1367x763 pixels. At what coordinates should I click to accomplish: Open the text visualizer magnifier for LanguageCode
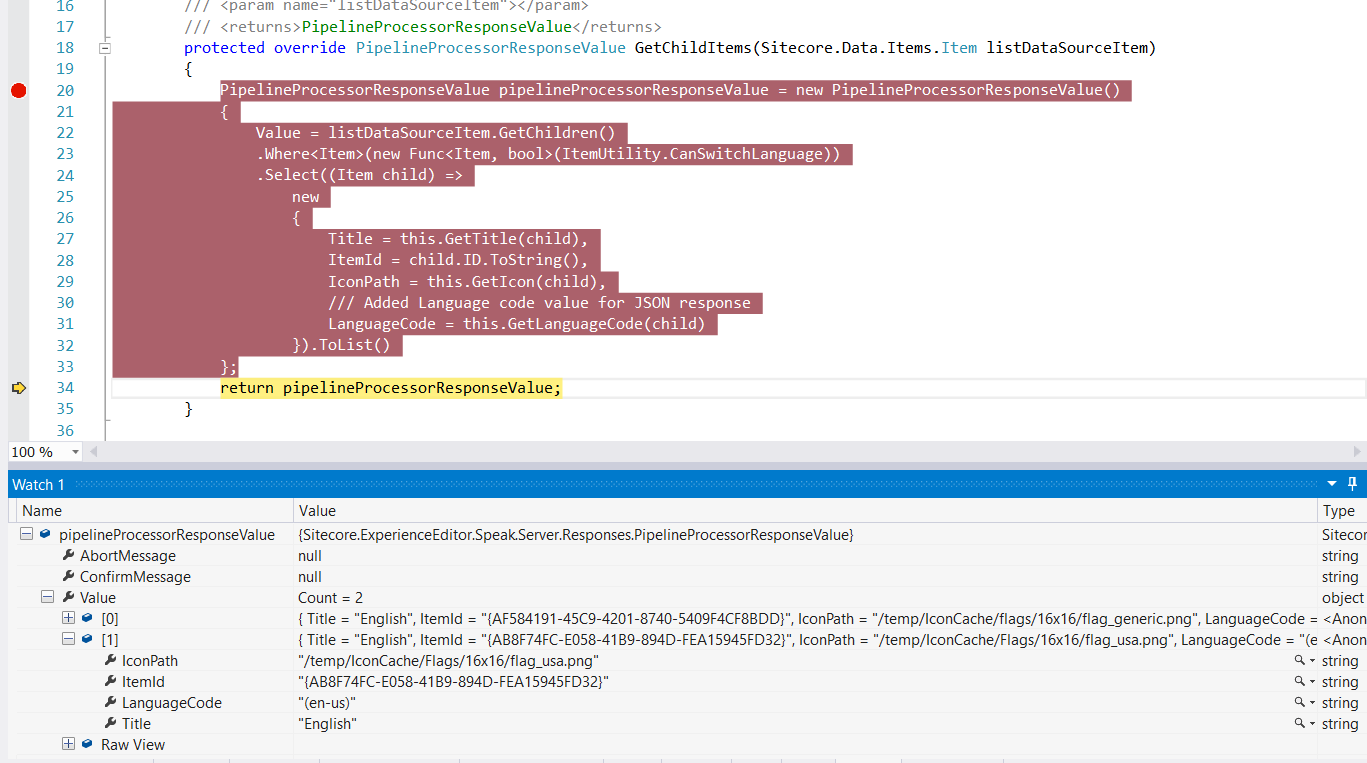tap(1300, 703)
